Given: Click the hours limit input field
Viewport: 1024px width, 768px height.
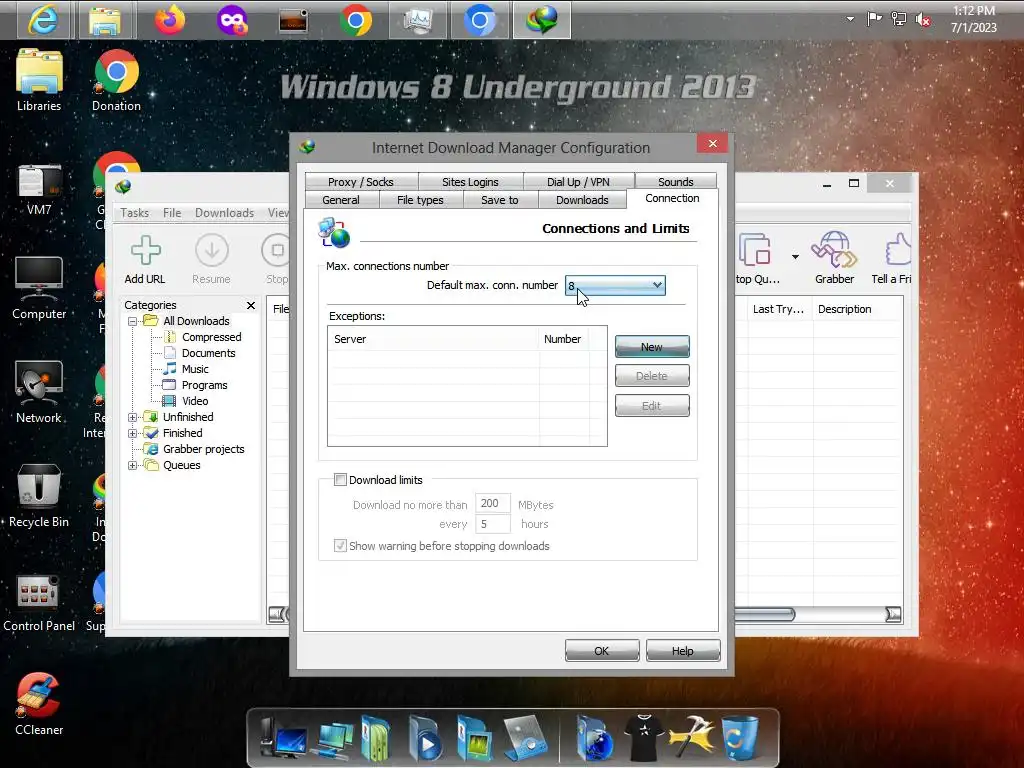Looking at the screenshot, I should pyautogui.click(x=492, y=524).
